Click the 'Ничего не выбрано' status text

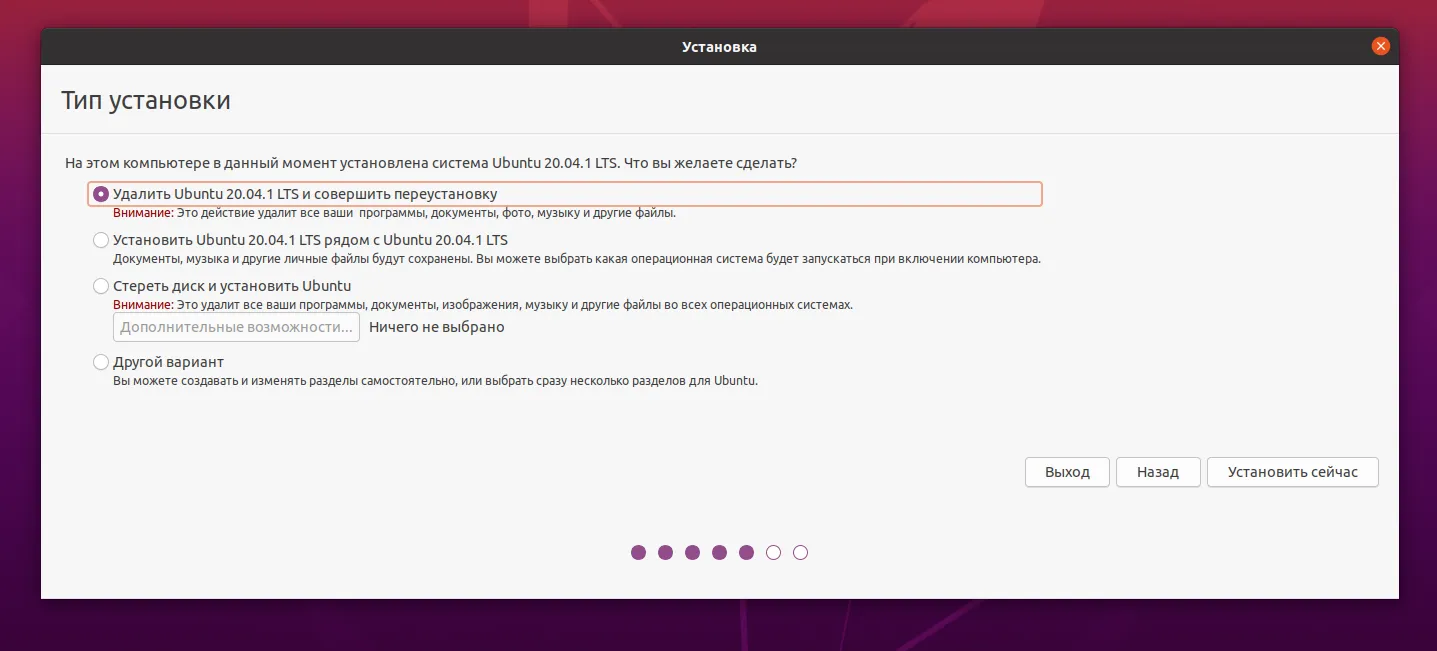coord(437,327)
